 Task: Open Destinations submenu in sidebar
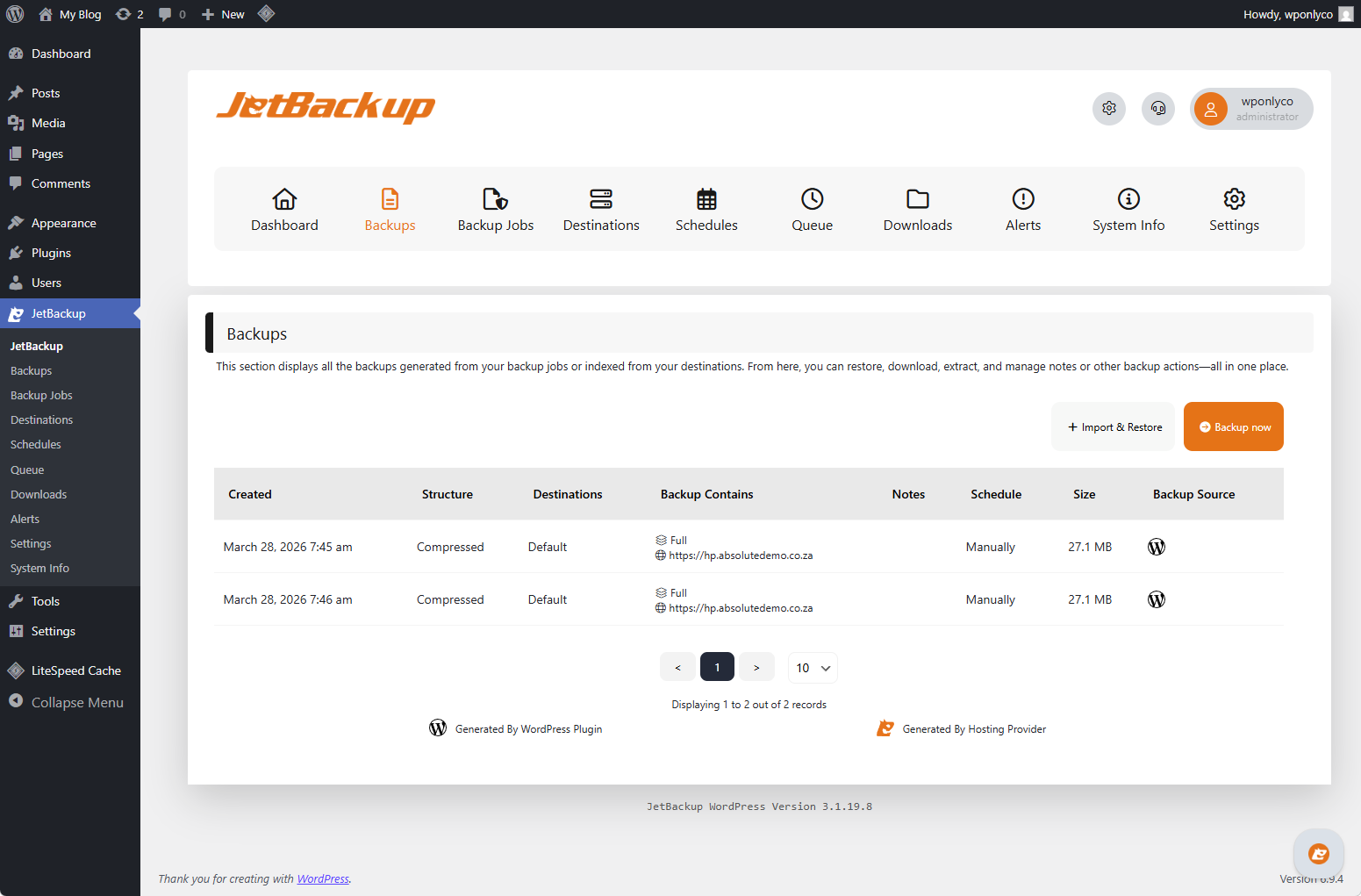point(41,420)
